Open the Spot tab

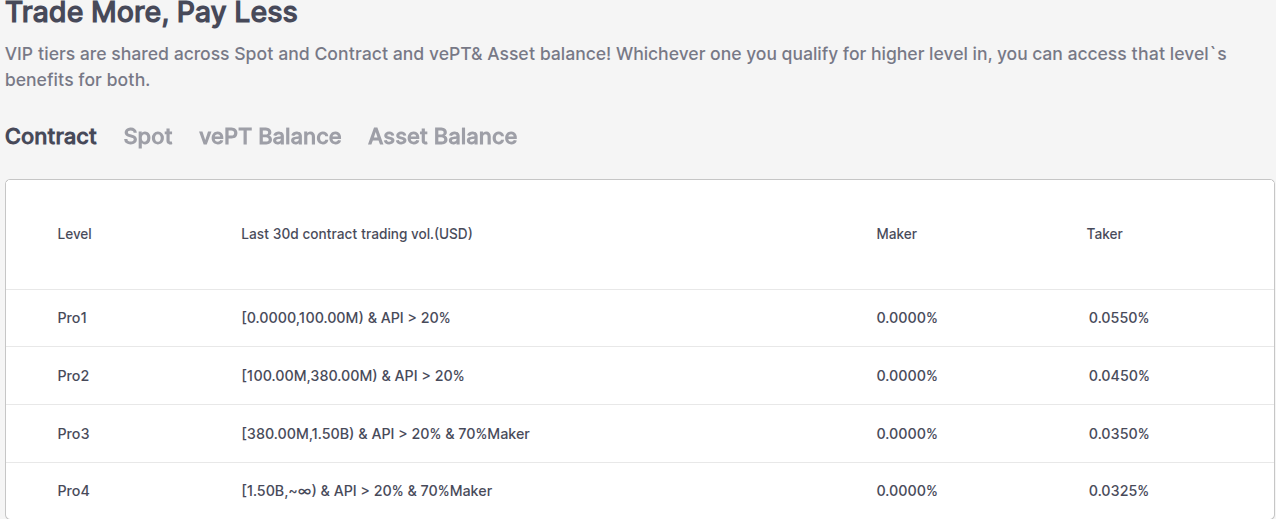tap(148, 137)
